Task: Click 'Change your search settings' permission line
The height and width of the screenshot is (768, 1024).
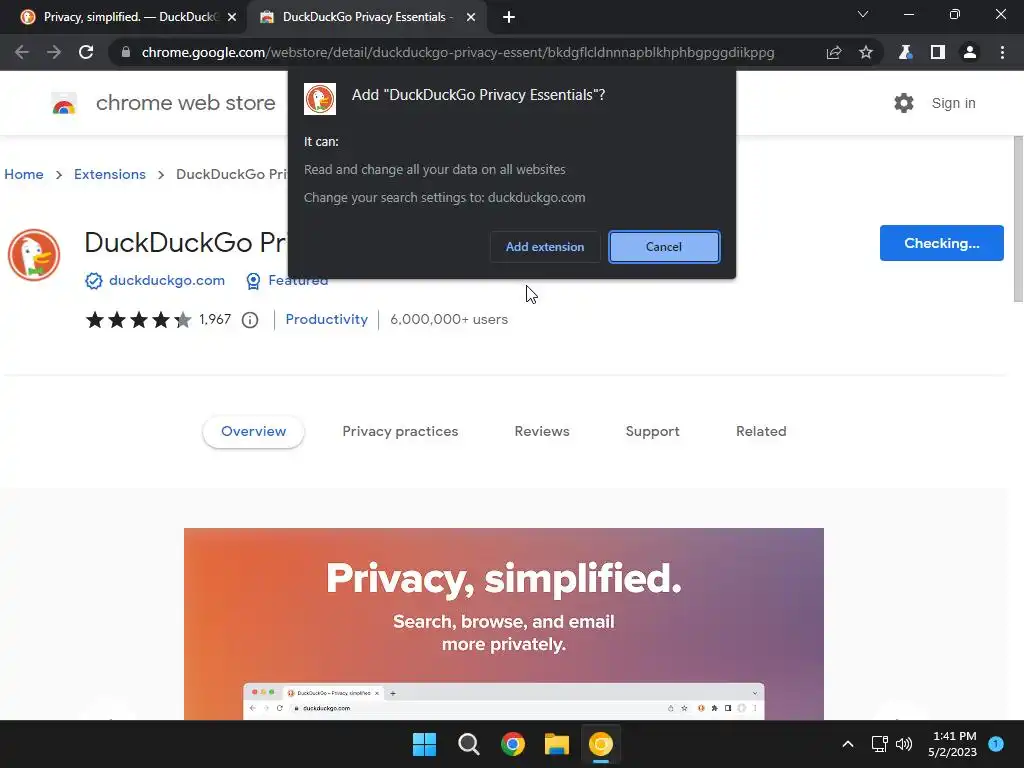Action: pos(445,198)
